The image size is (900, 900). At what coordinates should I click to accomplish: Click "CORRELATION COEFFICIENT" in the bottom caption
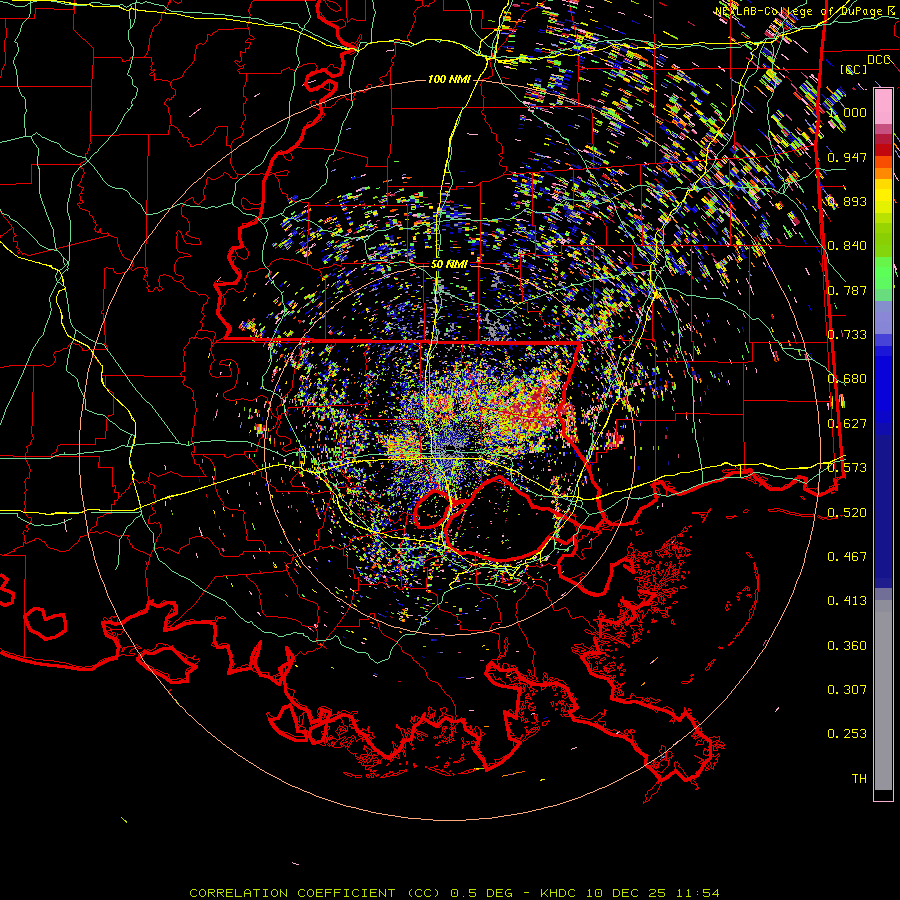pos(292,893)
